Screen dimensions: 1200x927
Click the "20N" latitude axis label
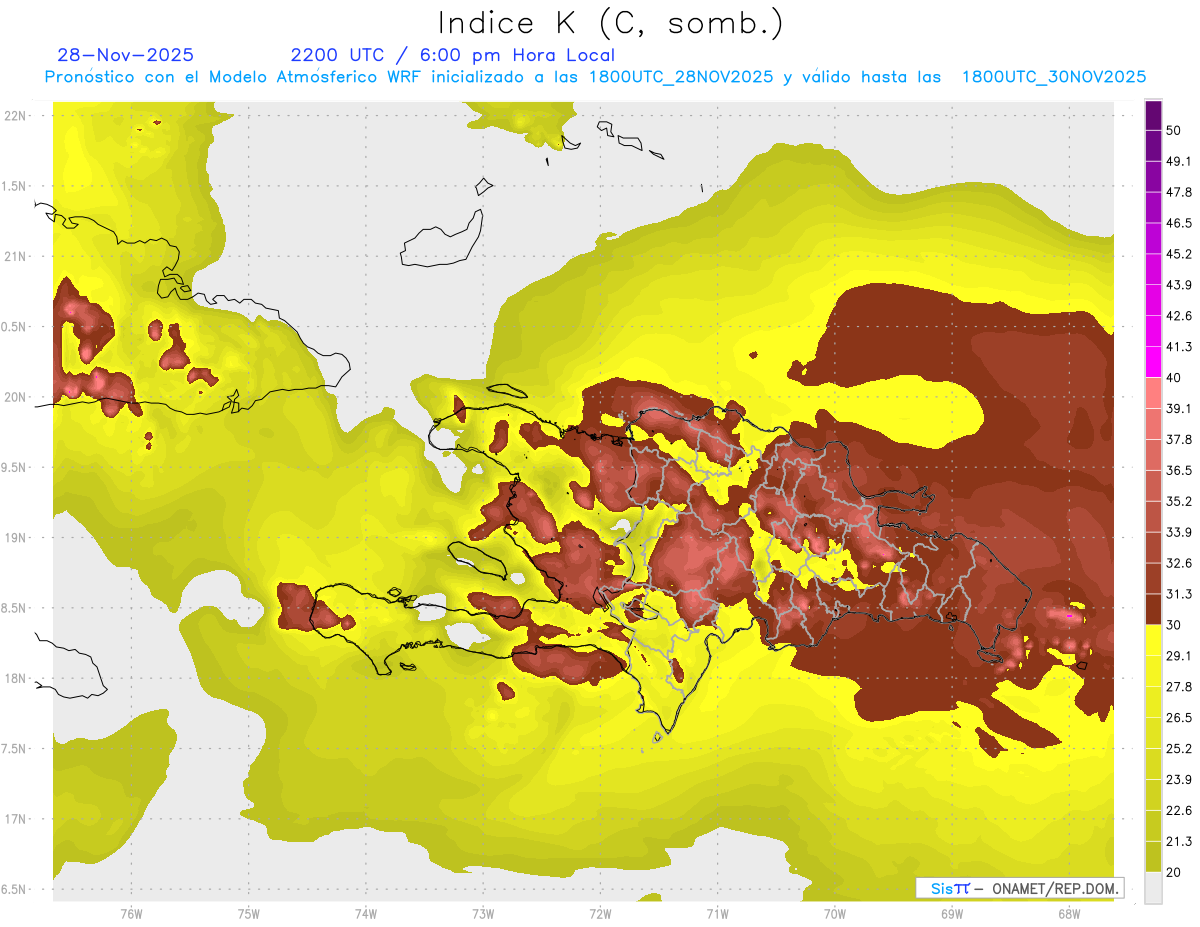point(16,397)
